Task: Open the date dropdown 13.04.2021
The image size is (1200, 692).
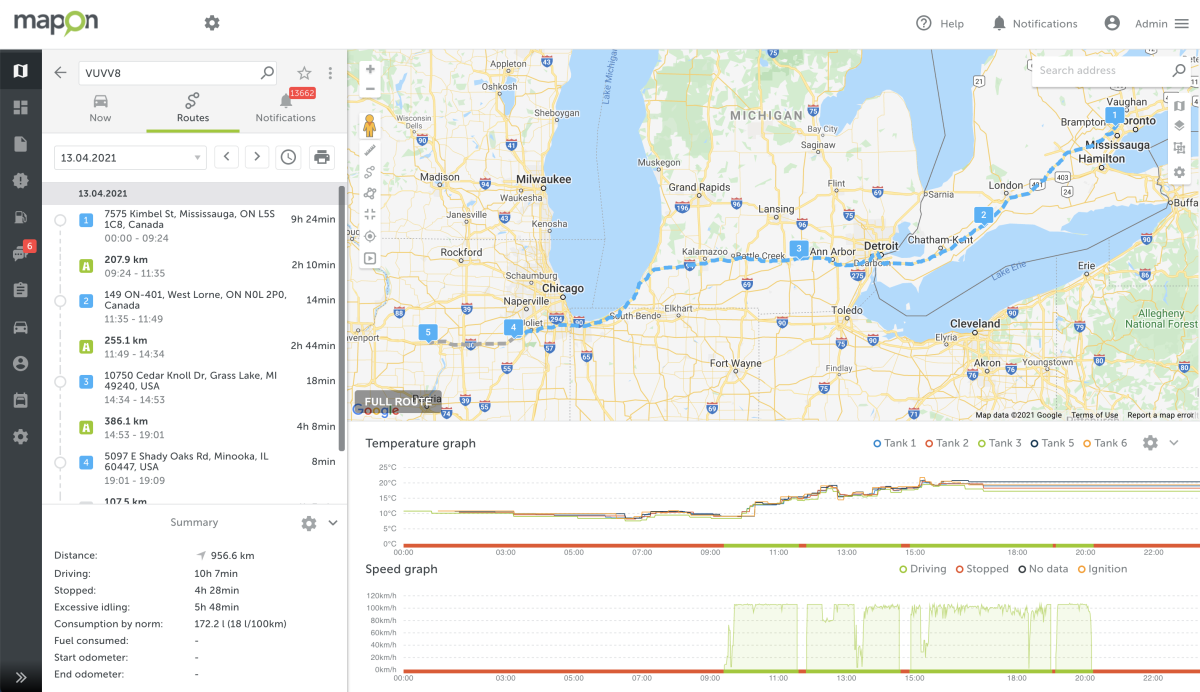Action: point(130,157)
